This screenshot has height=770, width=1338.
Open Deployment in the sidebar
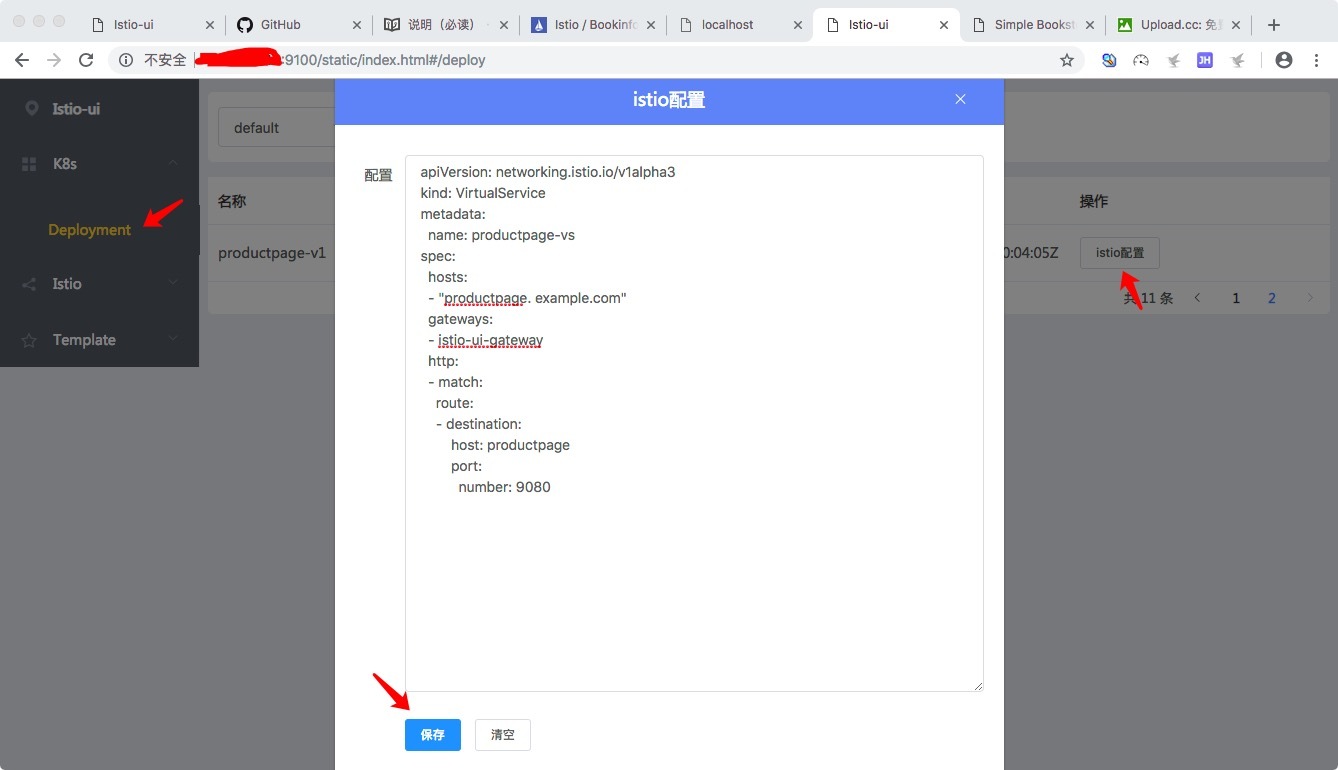[89, 230]
